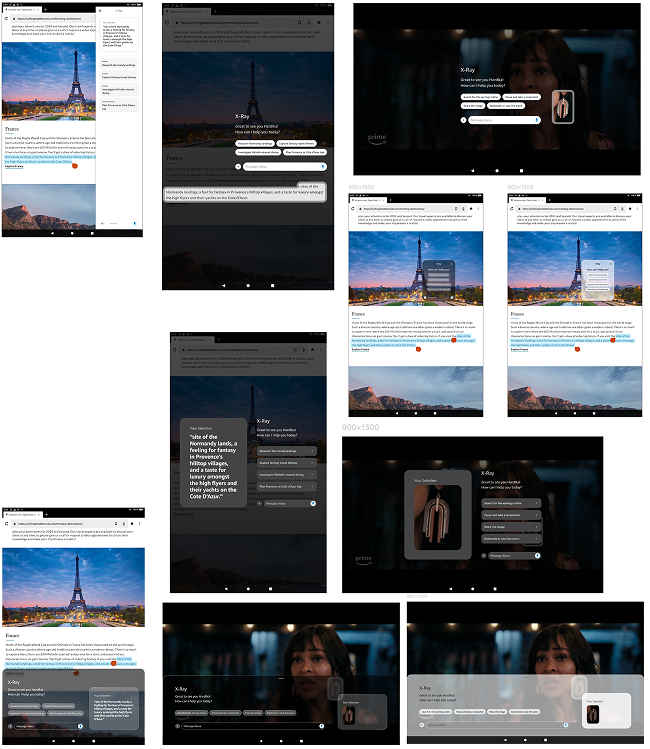
Task: Click 'Pause and take a screenshot' pill in centered video overlay
Action: point(522,97)
